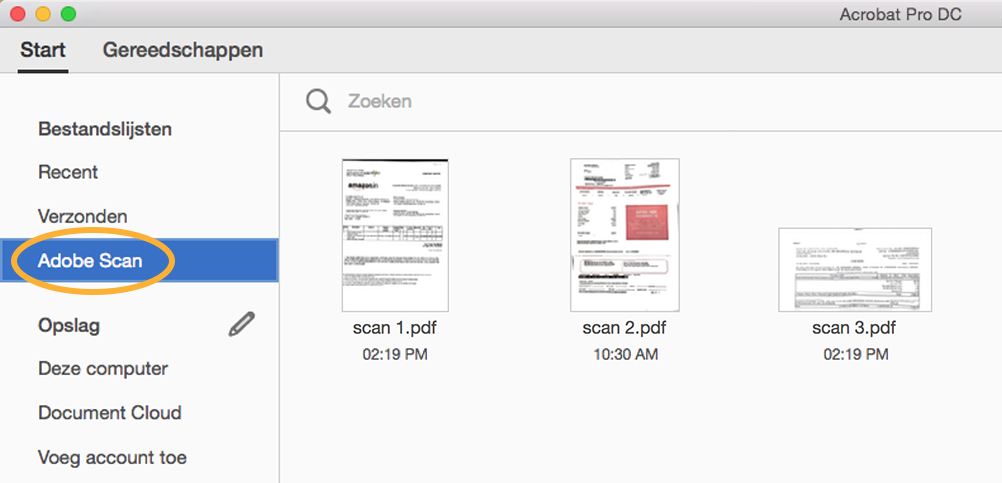This screenshot has height=483, width=1002.
Task: Click Voeg account toe link
Action: pos(112,457)
